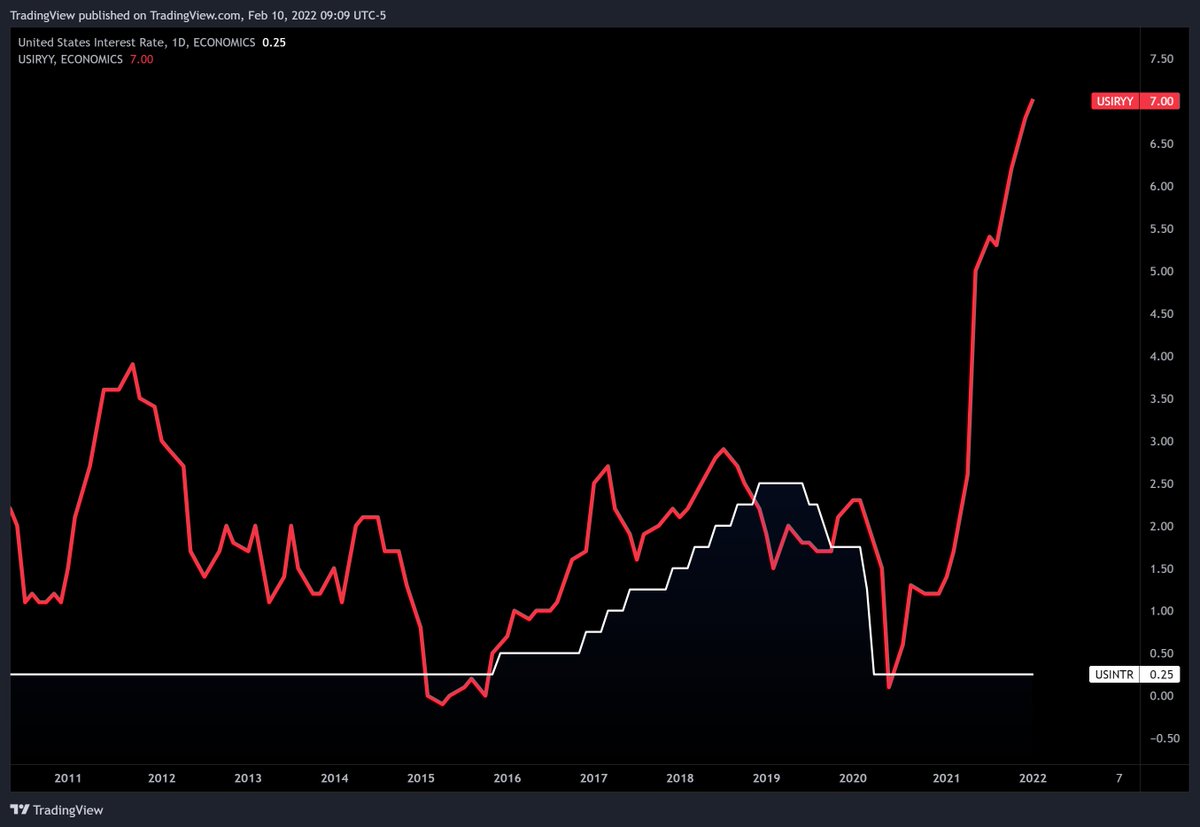The image size is (1200, 827).
Task: Click the 2012 label on the time axis
Action: coord(161,778)
